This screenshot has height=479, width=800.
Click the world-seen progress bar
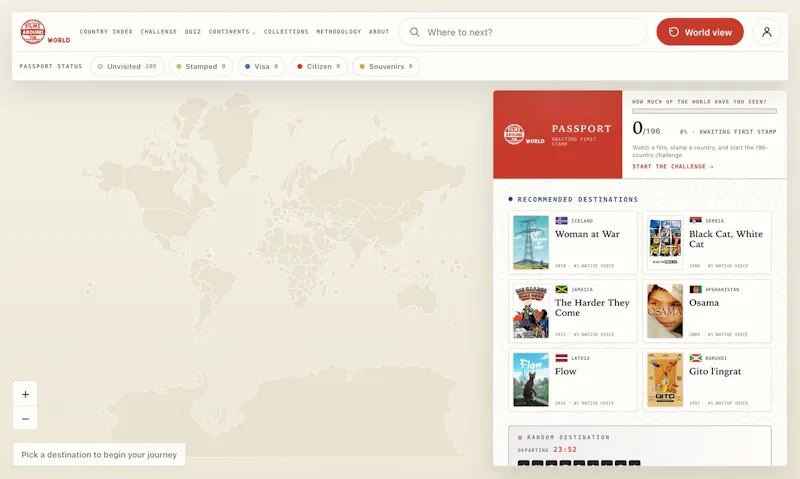pyautogui.click(x=704, y=111)
